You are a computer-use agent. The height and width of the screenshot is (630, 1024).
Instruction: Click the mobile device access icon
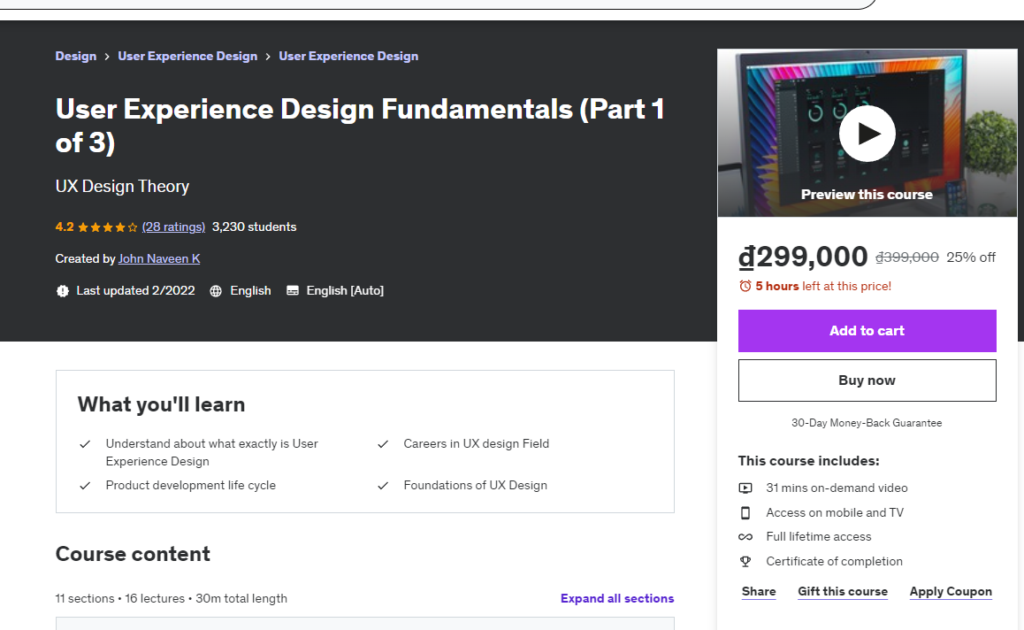click(x=745, y=513)
